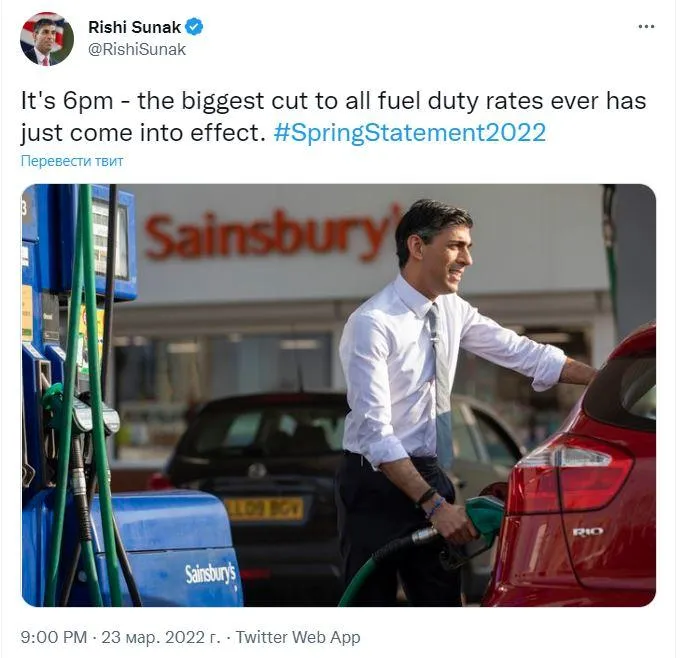This screenshot has width=700, height=658.
Task: Click the Rishi Sunak display name
Action: point(134,27)
